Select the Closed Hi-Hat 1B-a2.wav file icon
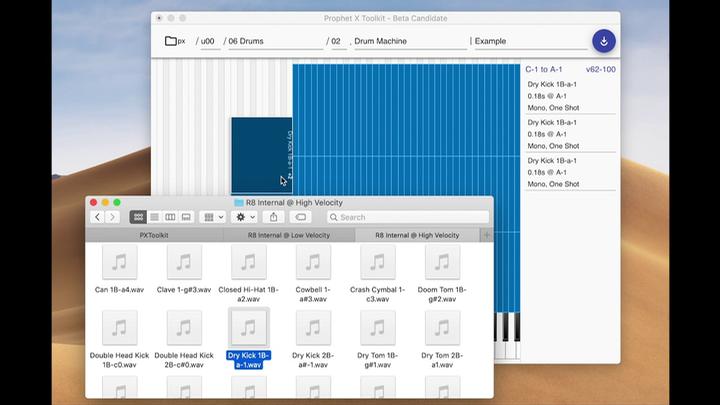 pyautogui.click(x=248, y=262)
